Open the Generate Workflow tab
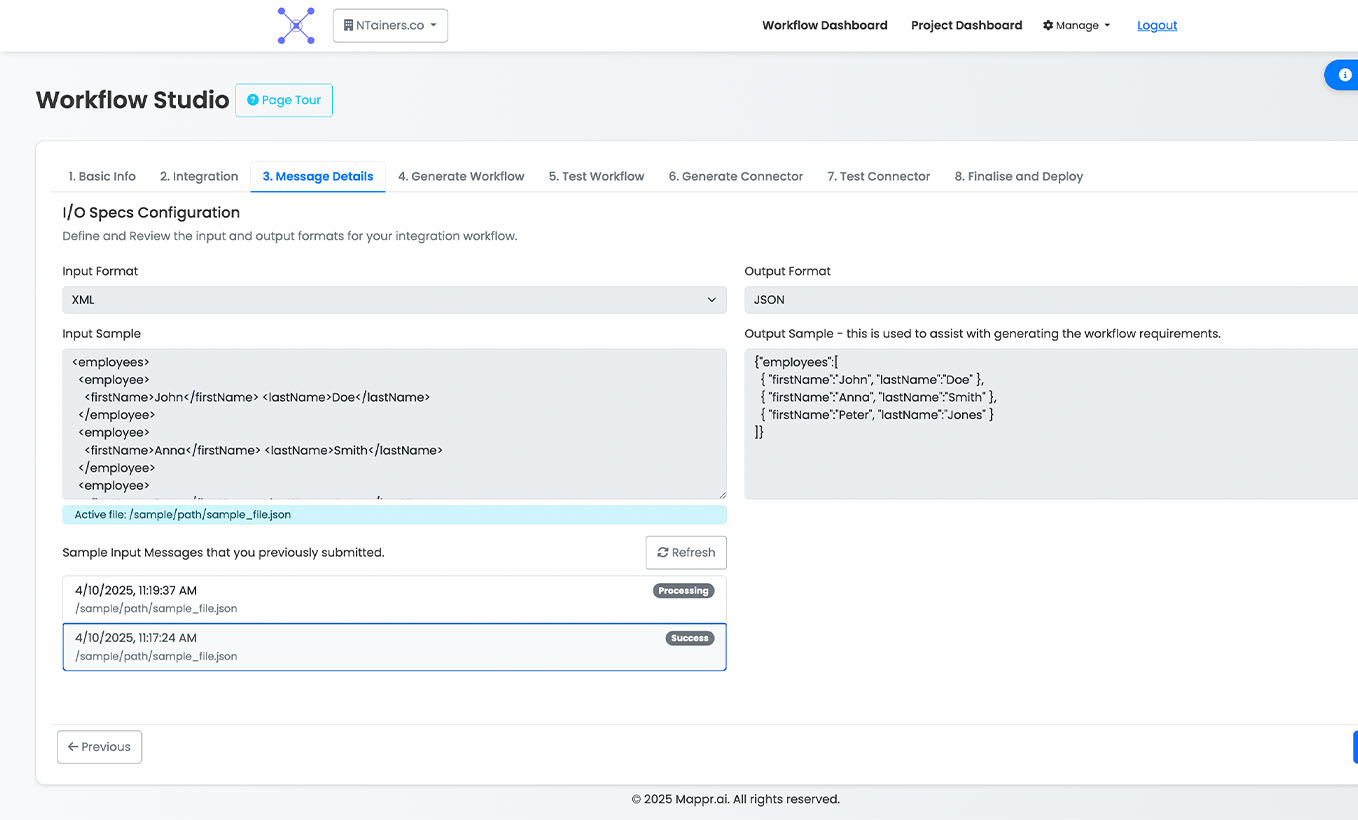The image size is (1358, 820). (x=461, y=176)
